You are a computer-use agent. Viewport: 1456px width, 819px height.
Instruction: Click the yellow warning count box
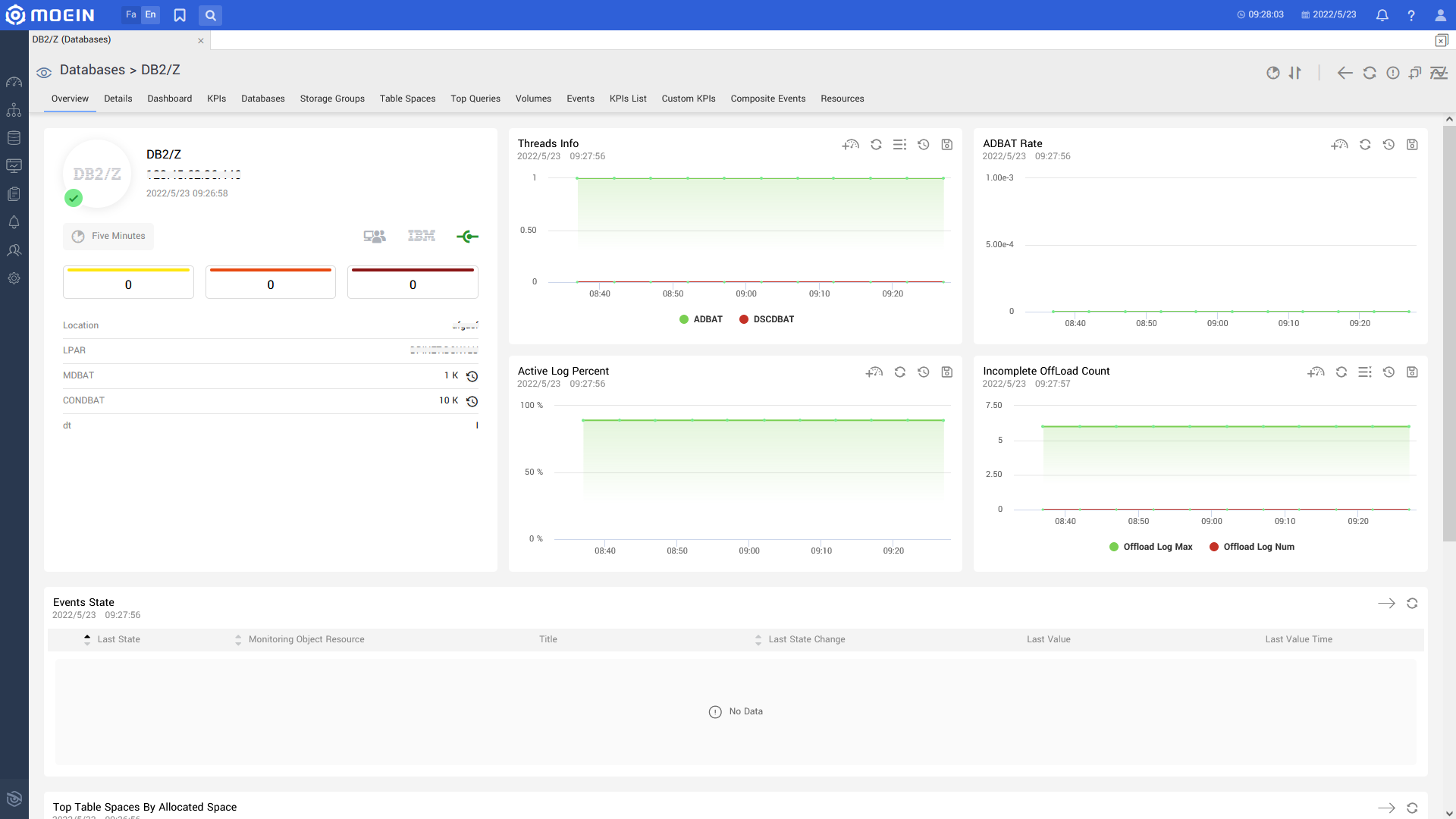pos(128,282)
